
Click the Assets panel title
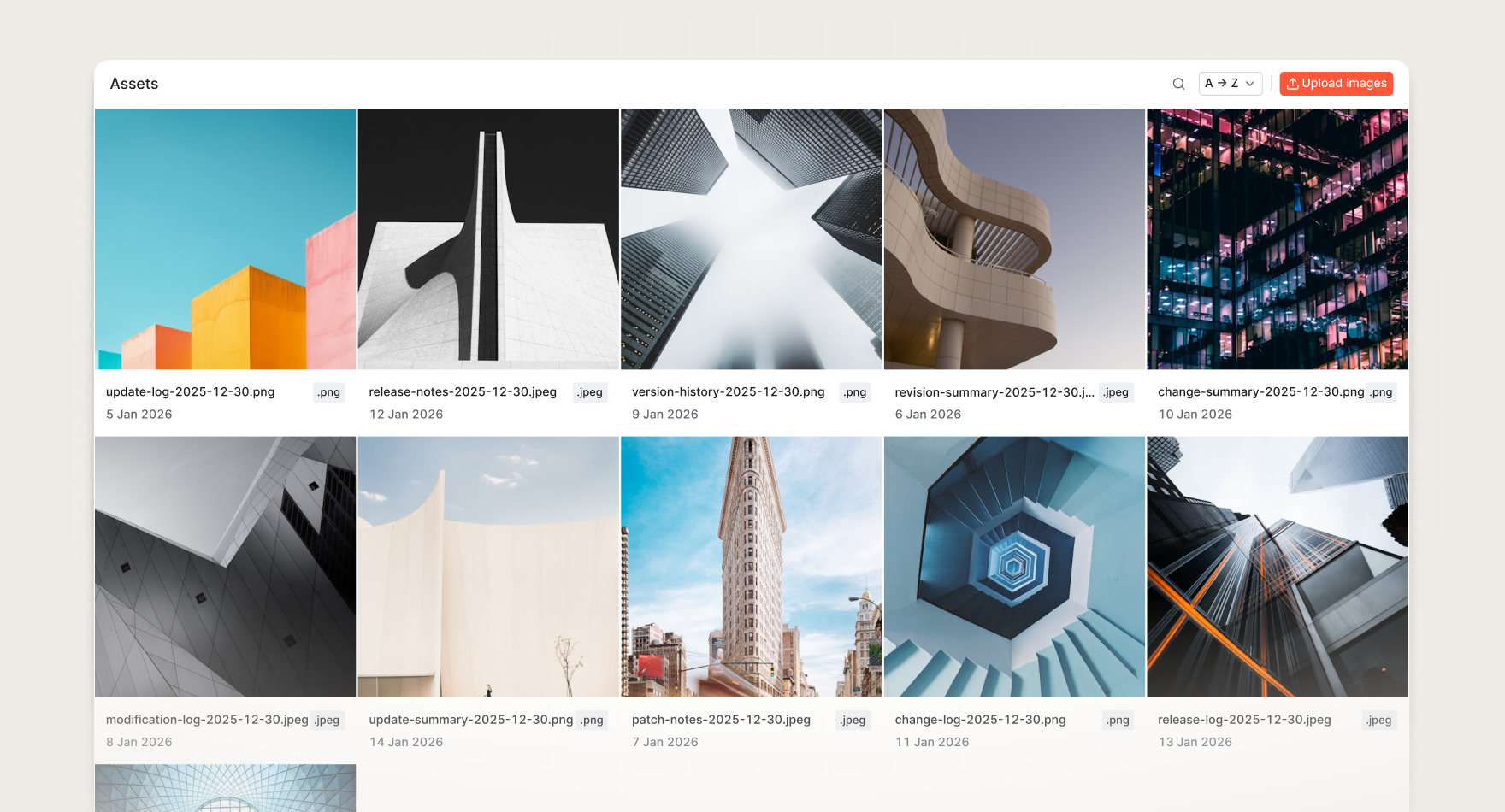134,84
